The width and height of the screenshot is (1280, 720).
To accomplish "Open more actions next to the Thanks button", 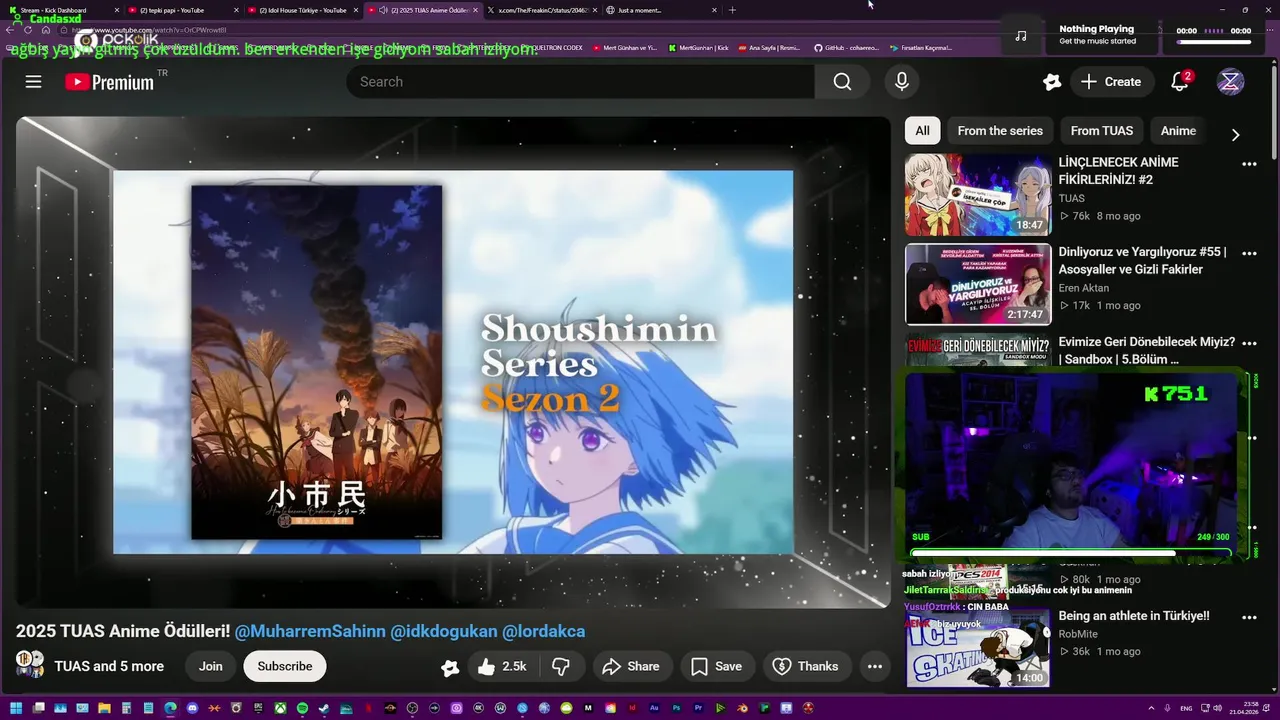I will click(875, 666).
